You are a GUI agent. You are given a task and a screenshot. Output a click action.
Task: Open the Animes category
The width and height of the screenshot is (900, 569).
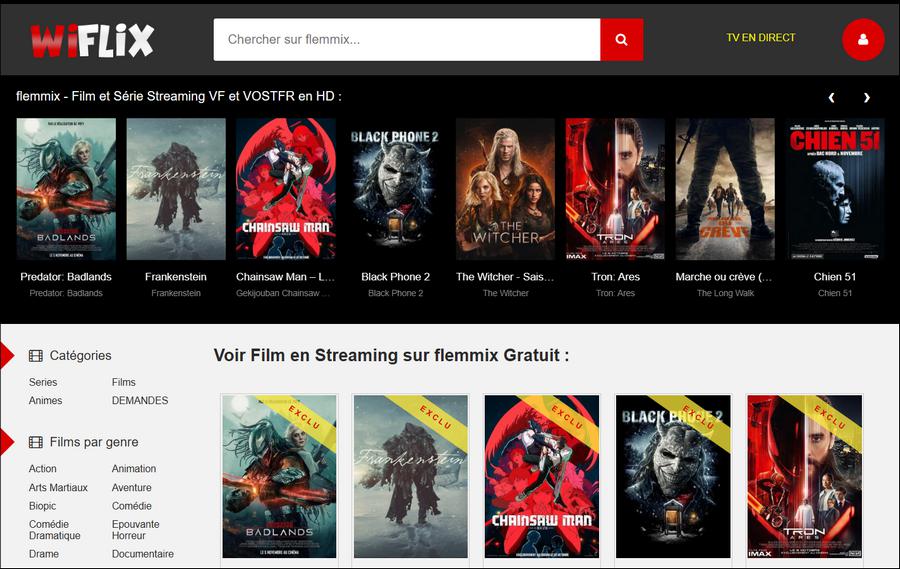click(x=45, y=401)
